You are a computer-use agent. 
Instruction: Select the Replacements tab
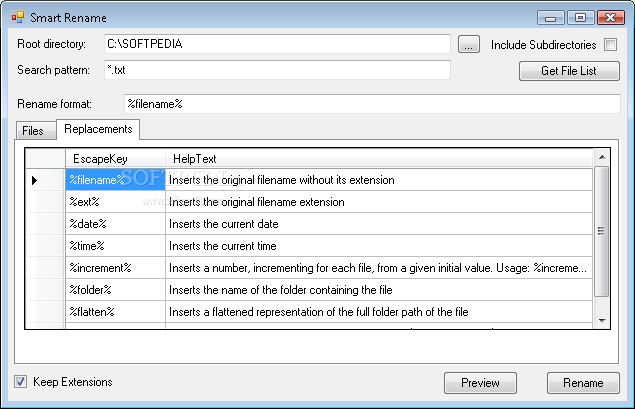(x=98, y=129)
